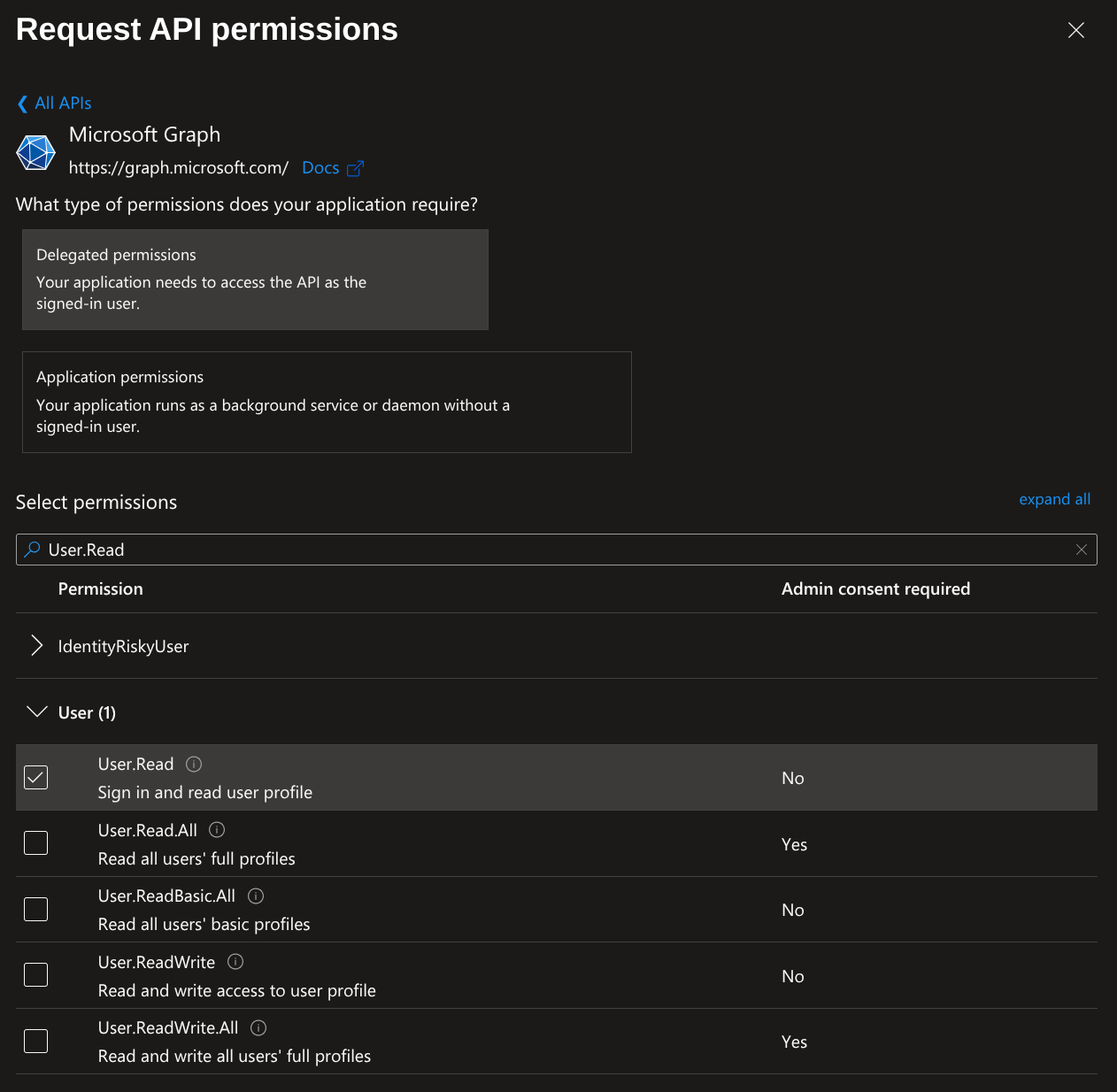The height and width of the screenshot is (1092, 1117).
Task: Click "Read all users' full profiles" description
Action: pyautogui.click(x=196, y=859)
